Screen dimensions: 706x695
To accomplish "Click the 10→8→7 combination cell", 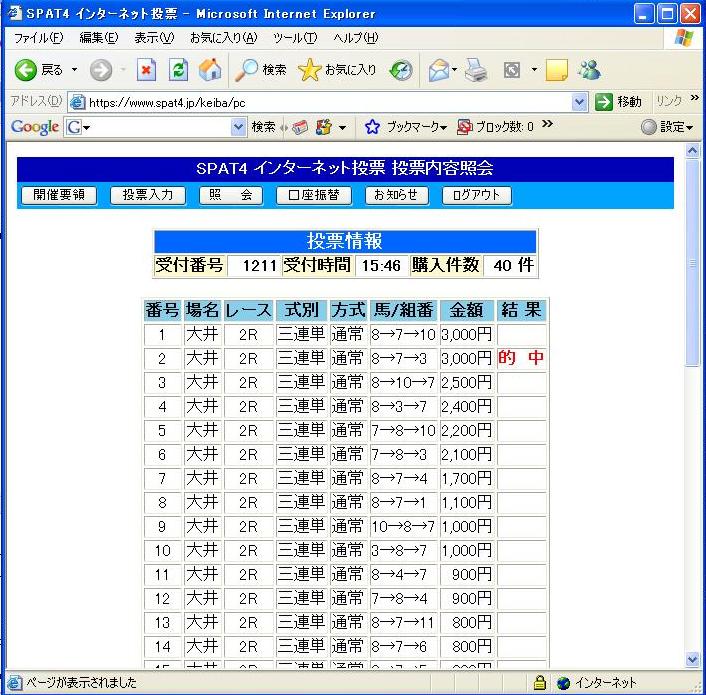I will point(403,527).
